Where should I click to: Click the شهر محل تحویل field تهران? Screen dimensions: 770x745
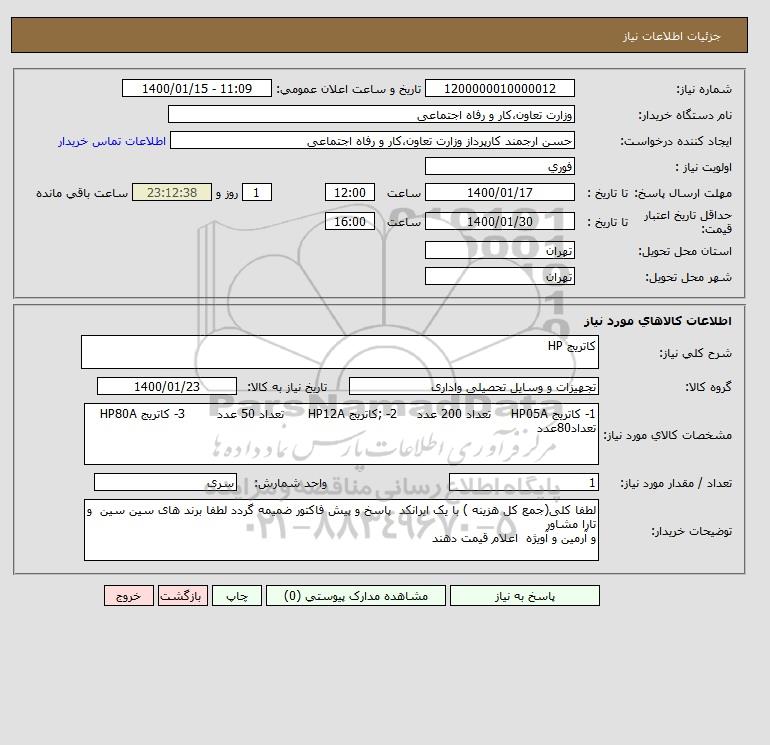coord(499,276)
